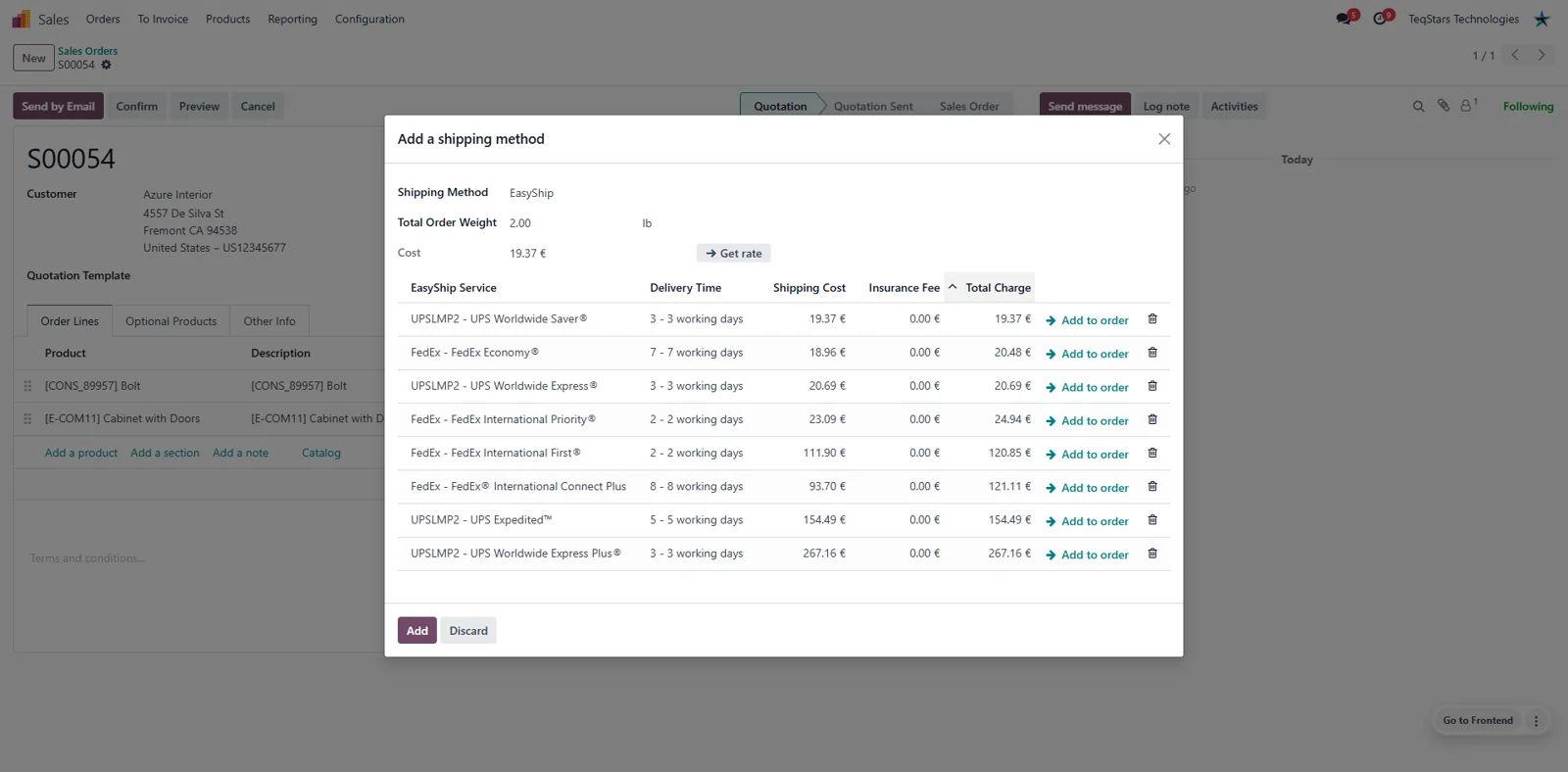
Task: Delete the UPS Expedited rate row
Action: click(1152, 520)
